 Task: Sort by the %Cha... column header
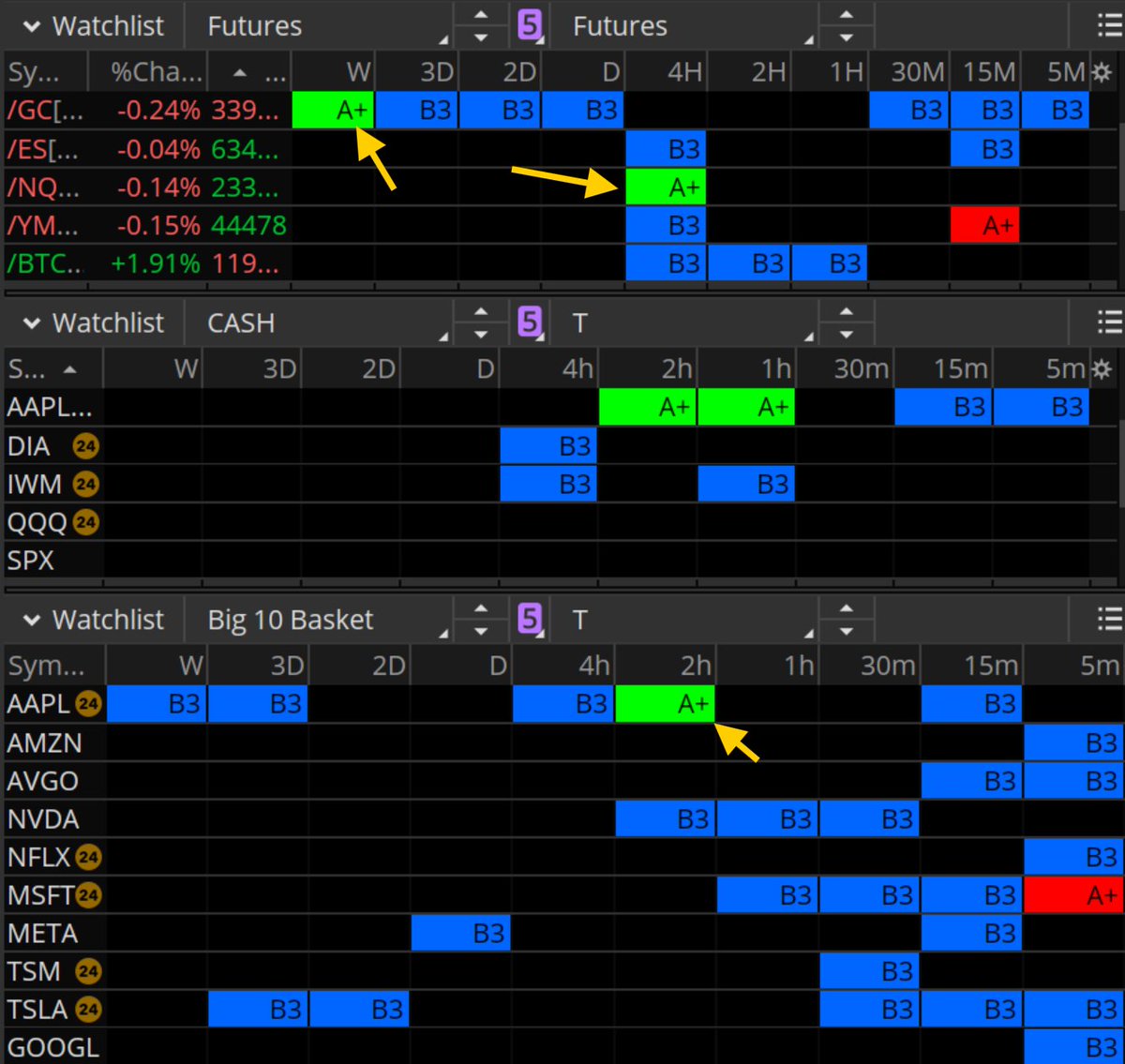[148, 72]
